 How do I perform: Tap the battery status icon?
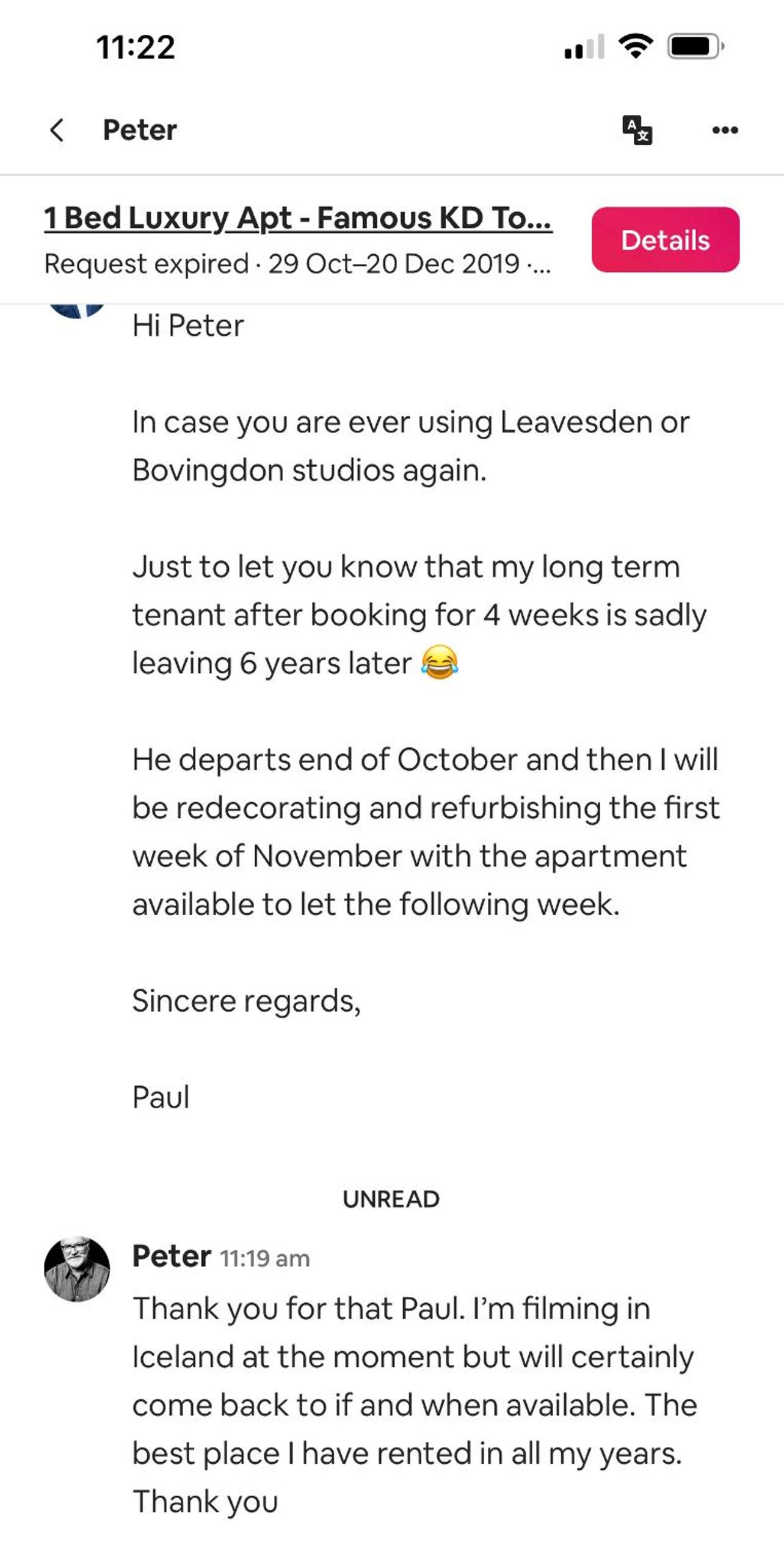point(695,46)
